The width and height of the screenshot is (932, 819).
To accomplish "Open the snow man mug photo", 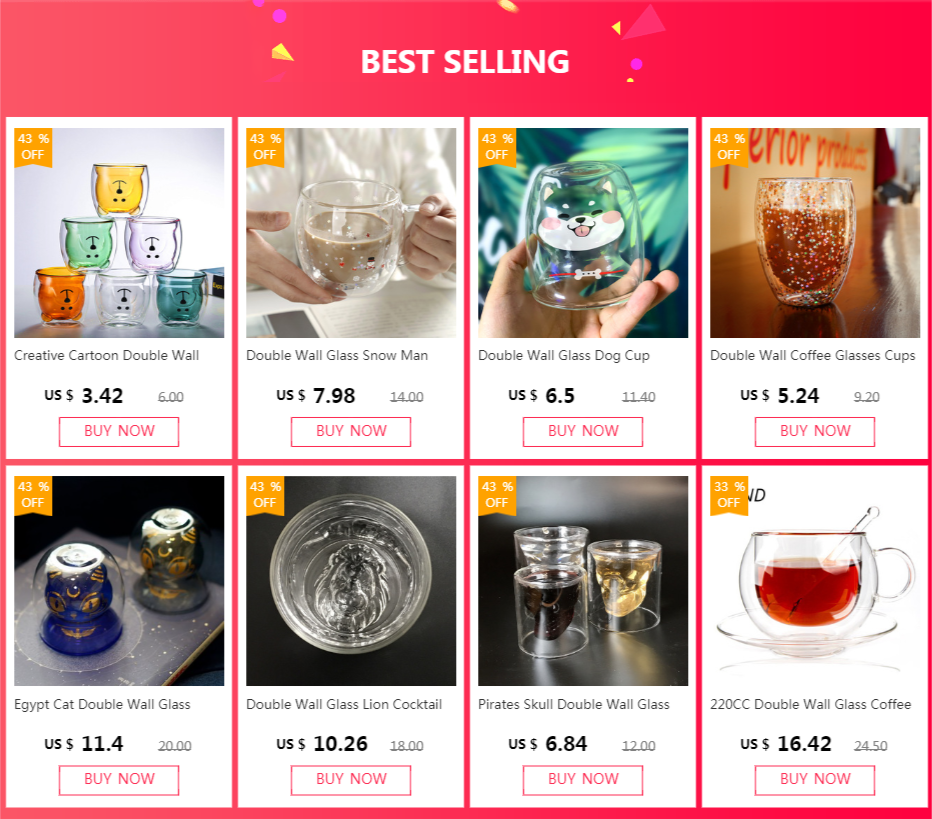I will click(x=351, y=233).
